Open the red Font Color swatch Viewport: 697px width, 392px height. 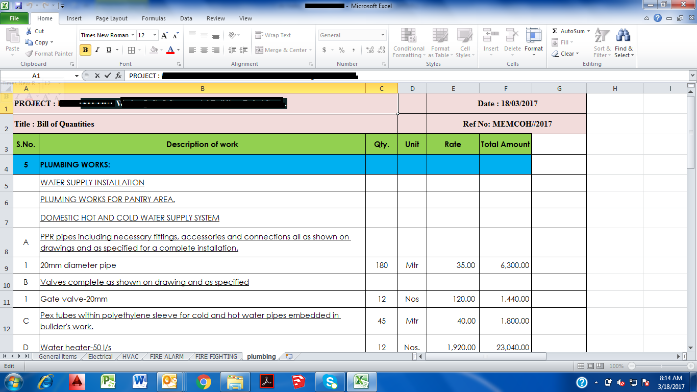pos(170,50)
